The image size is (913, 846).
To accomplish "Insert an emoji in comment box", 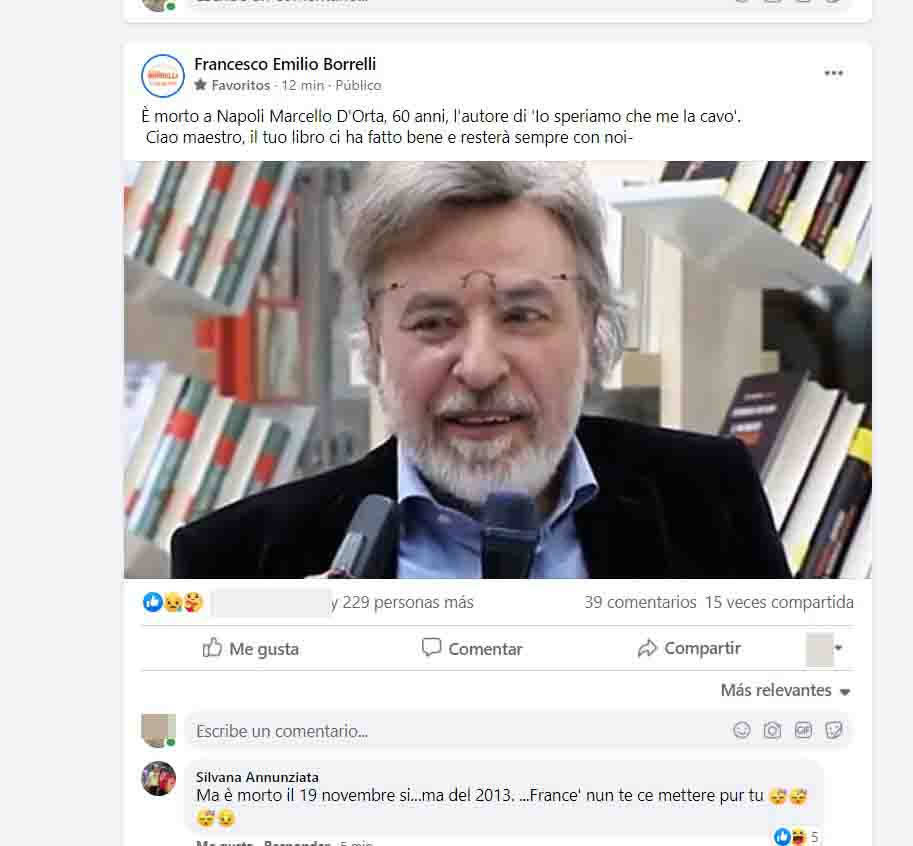I will click(742, 730).
